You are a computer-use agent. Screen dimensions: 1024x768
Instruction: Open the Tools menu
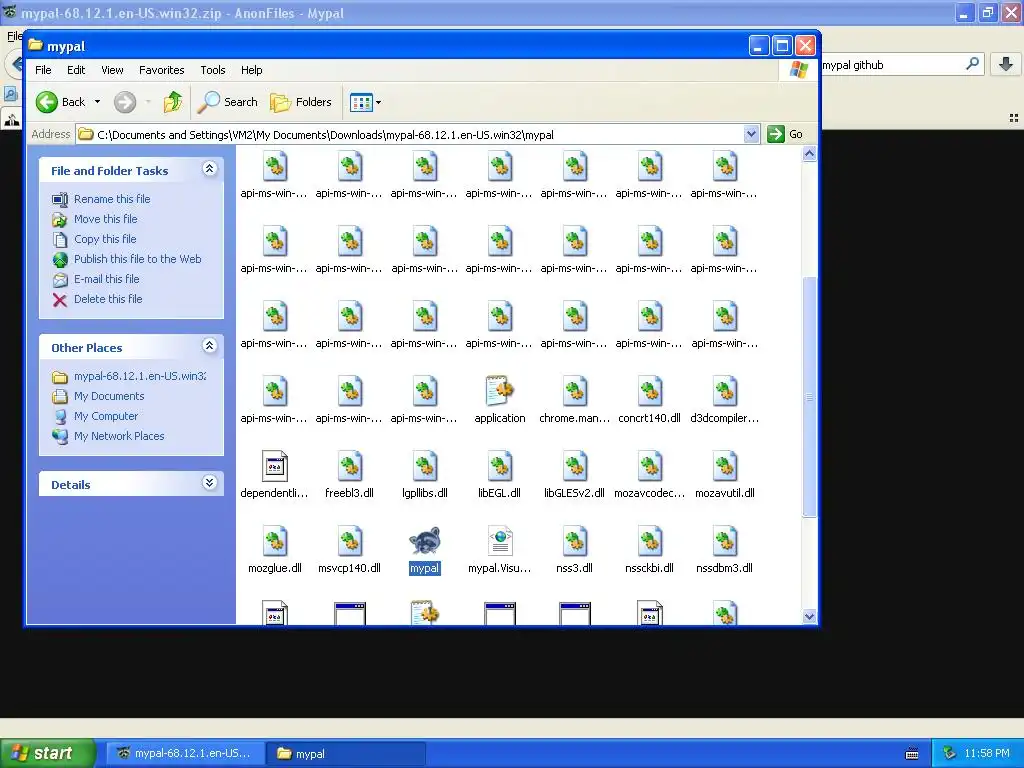coord(212,70)
